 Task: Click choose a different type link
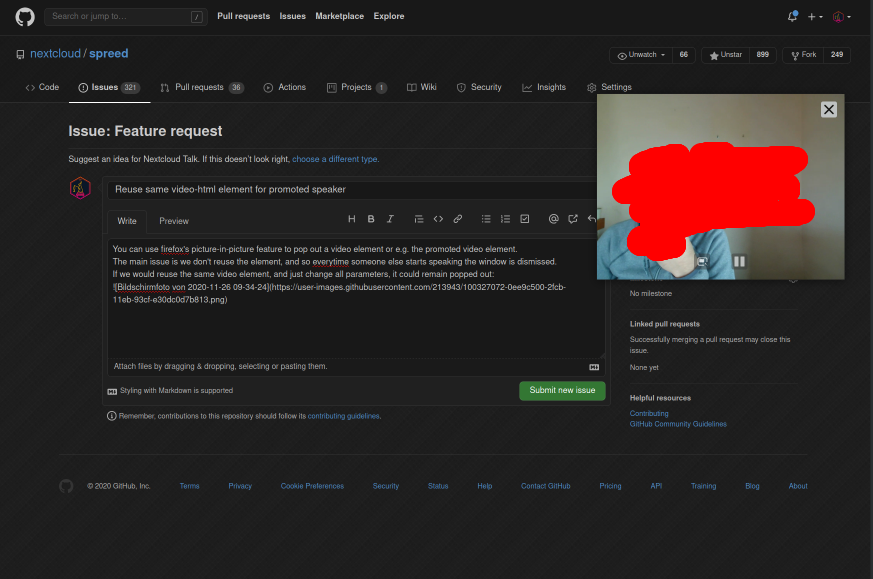pos(335,159)
